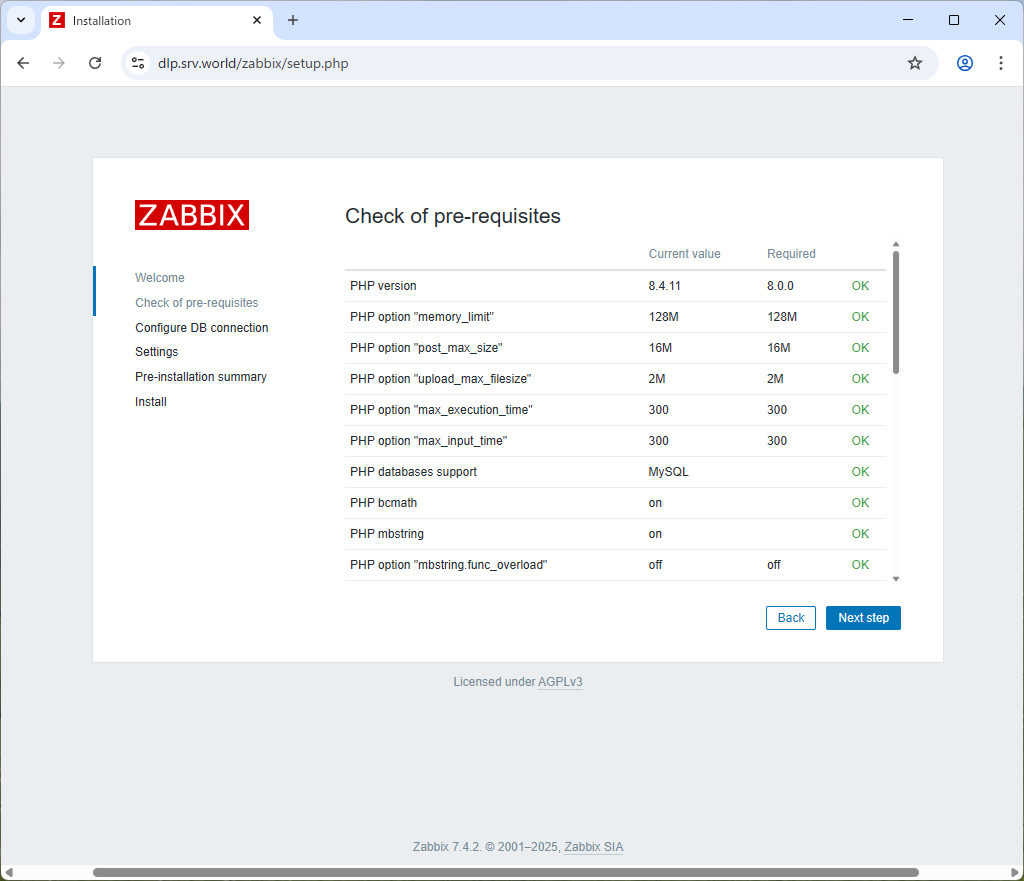Viewport: 1024px width, 881px height.
Task: Click the Back button
Action: 790,618
